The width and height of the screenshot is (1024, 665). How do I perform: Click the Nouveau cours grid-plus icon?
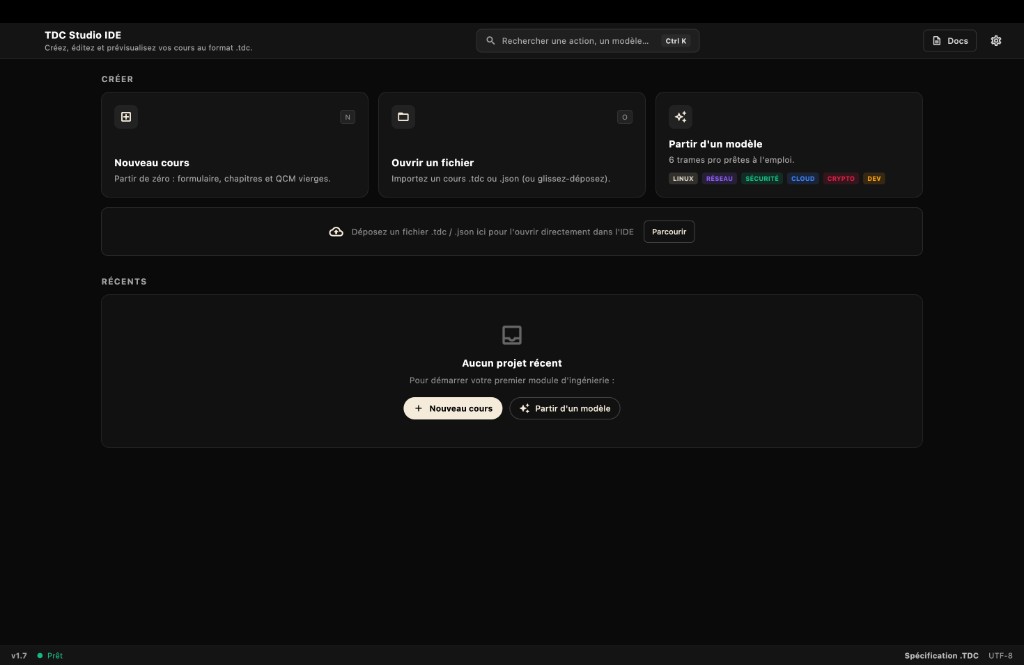[x=126, y=117]
